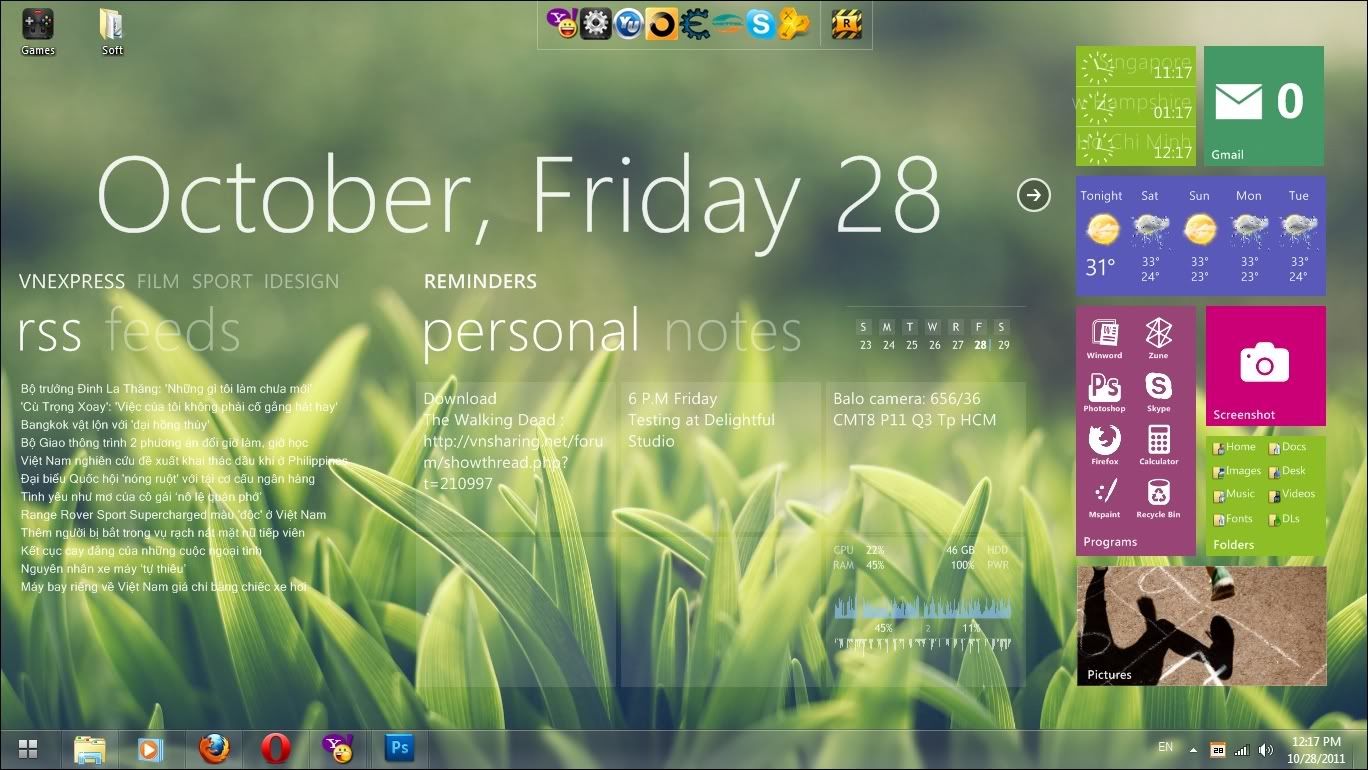Image resolution: width=1368 pixels, height=770 pixels.
Task: Open the Range Rover Sport Supercharged headline
Action: point(173,515)
